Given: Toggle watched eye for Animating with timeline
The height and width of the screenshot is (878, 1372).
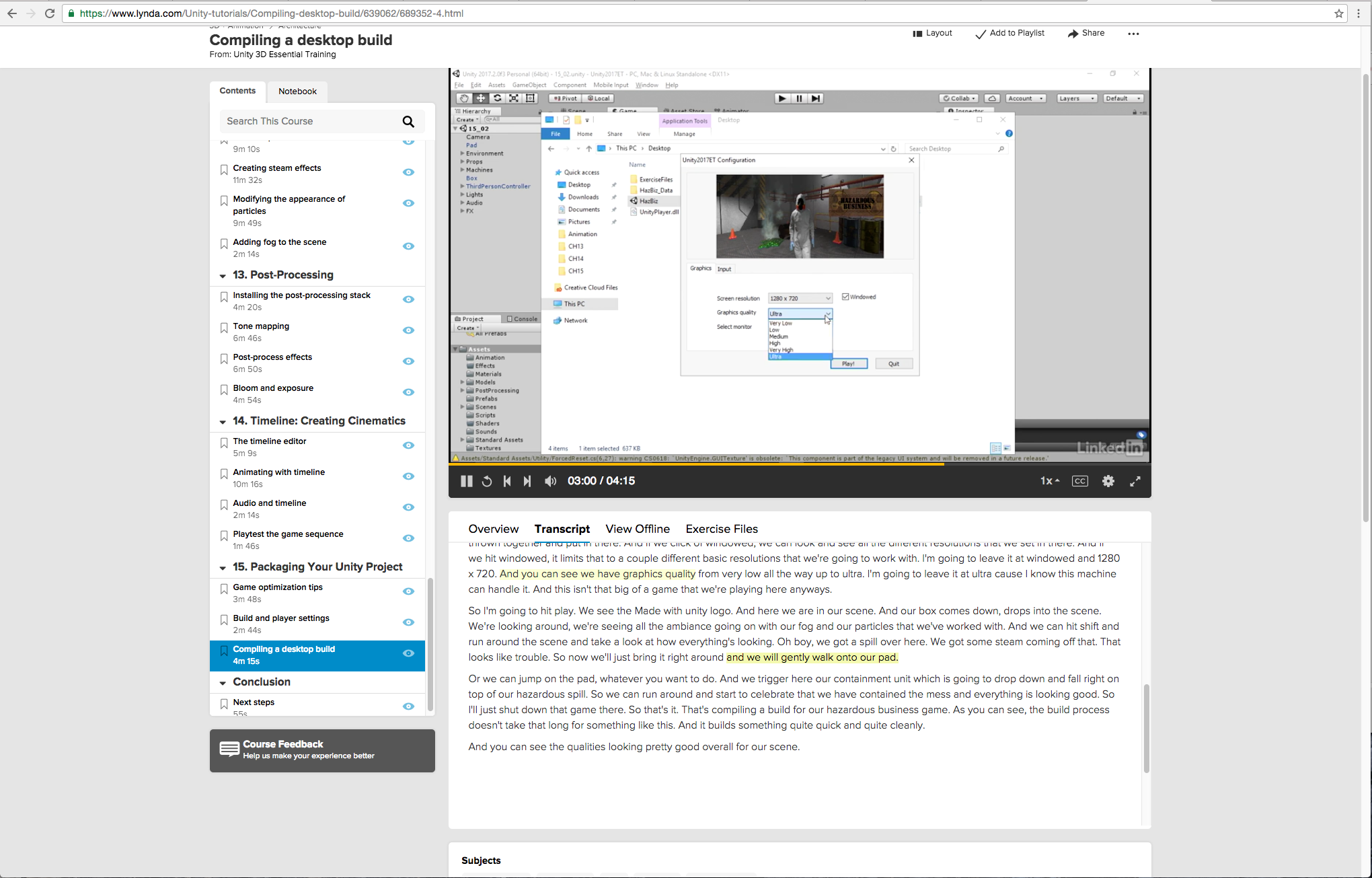Looking at the screenshot, I should point(408,476).
